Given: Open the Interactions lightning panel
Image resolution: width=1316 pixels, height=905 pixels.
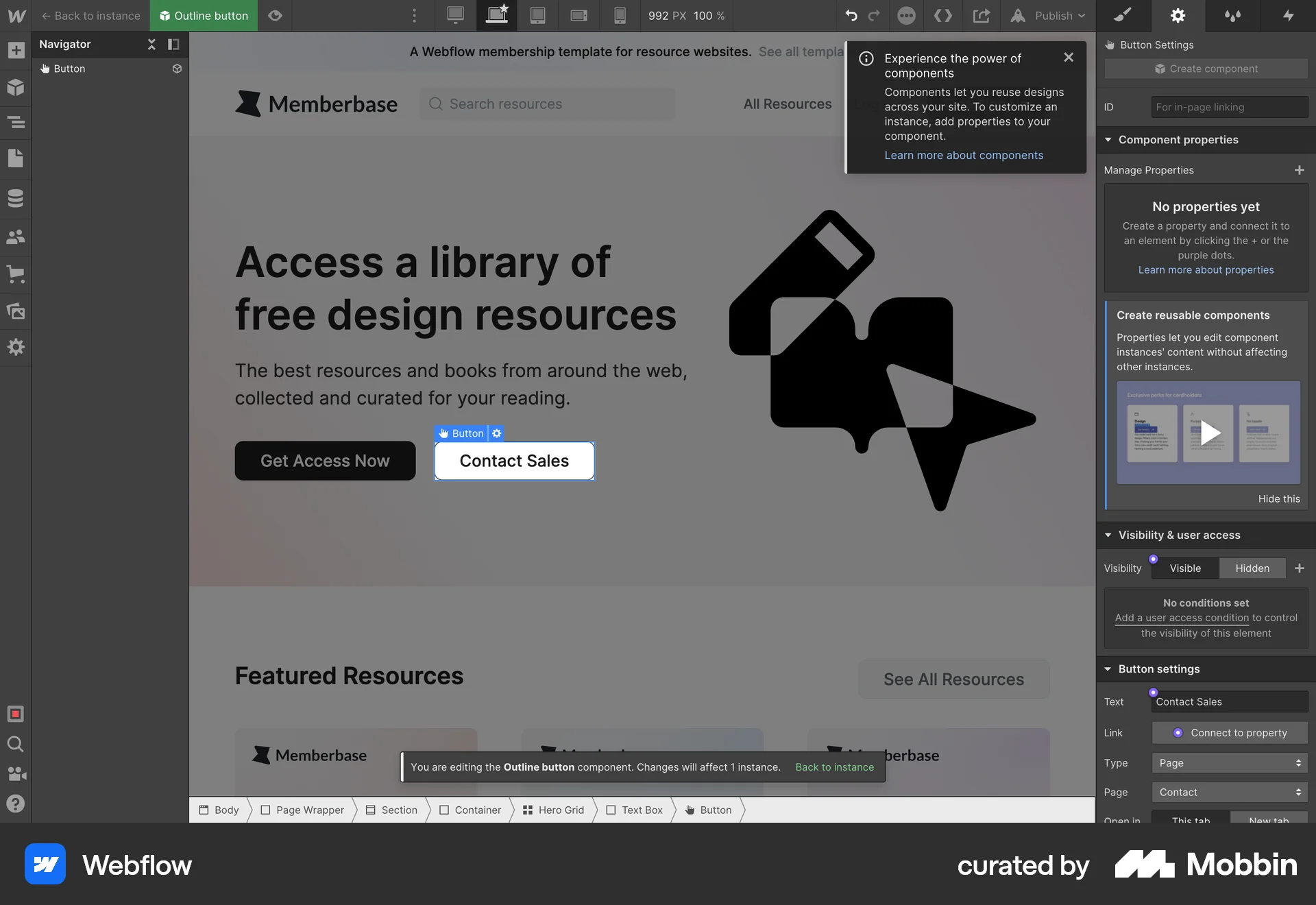Looking at the screenshot, I should (x=1289, y=15).
